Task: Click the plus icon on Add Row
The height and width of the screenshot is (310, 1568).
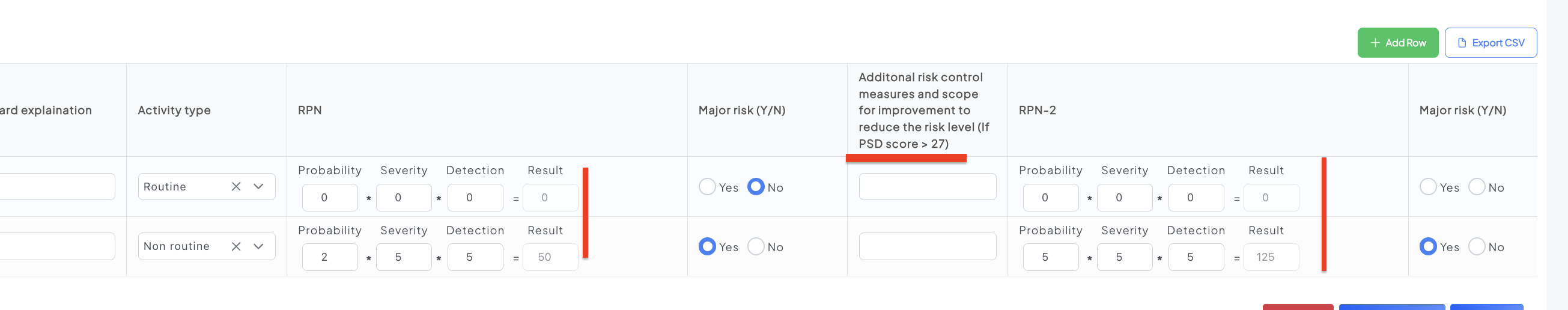Action: pyautogui.click(x=1375, y=43)
